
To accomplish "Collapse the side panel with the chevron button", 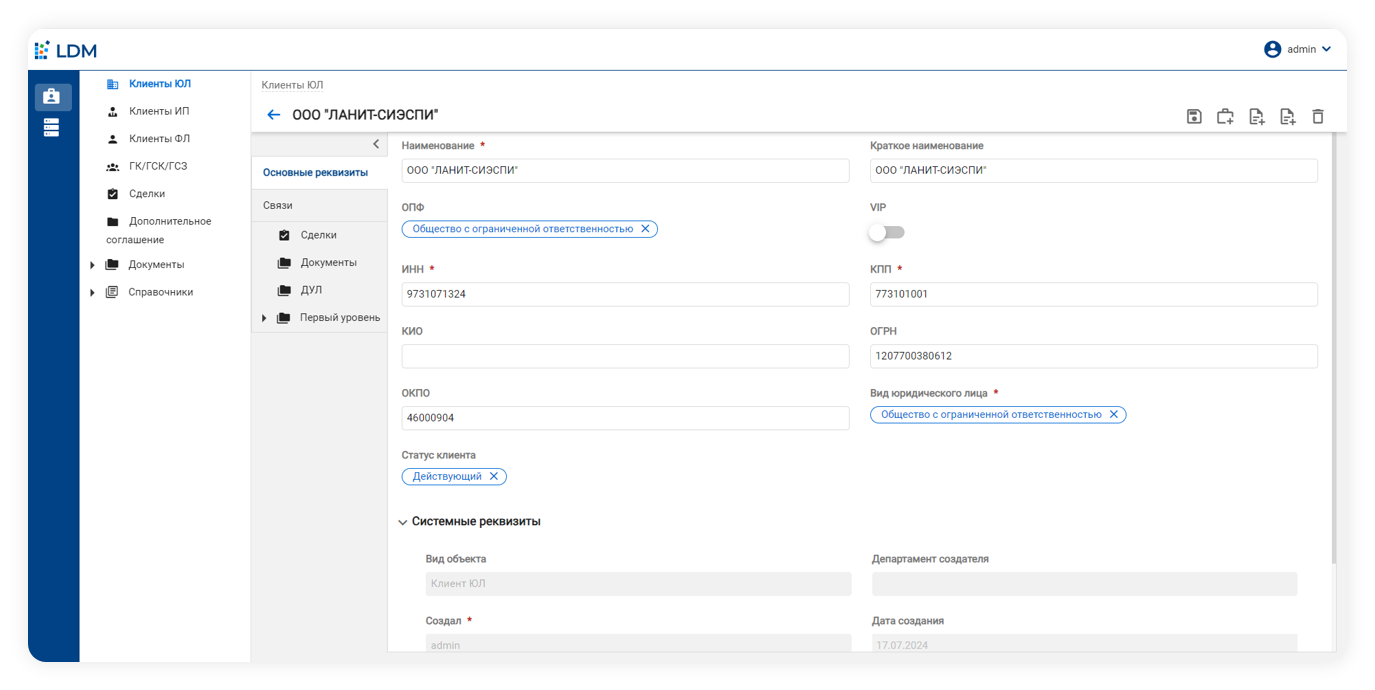I will pos(376,144).
